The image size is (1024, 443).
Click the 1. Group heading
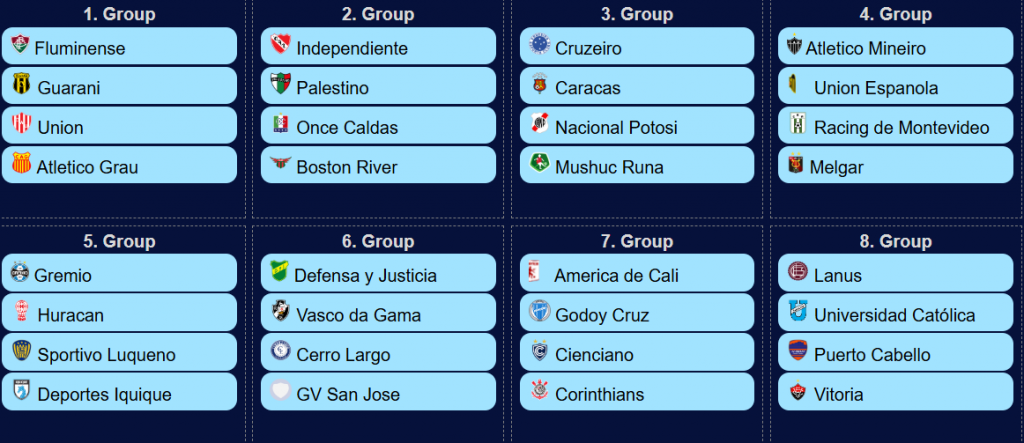tap(120, 14)
